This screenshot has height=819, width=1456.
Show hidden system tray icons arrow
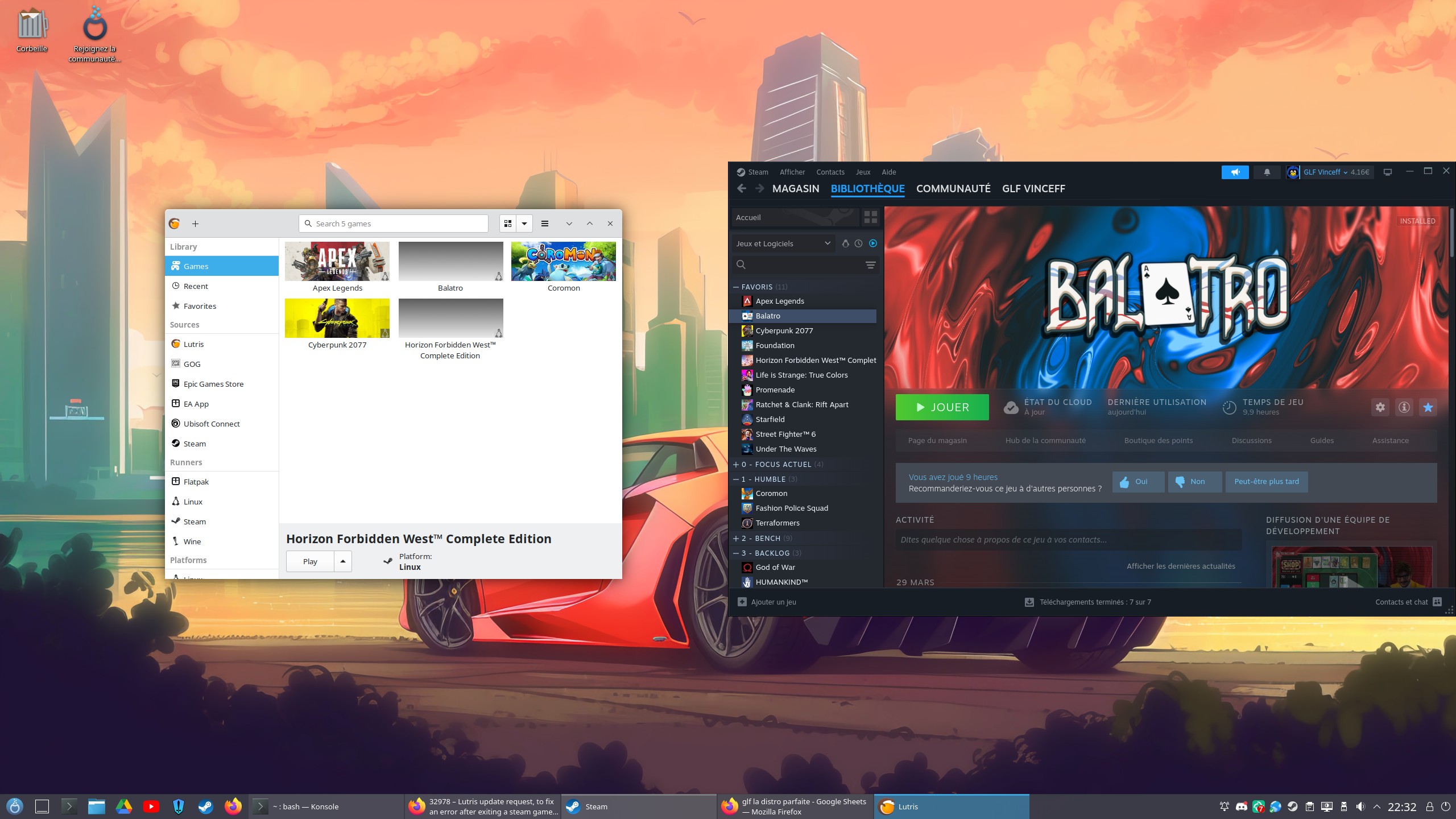(1377, 806)
